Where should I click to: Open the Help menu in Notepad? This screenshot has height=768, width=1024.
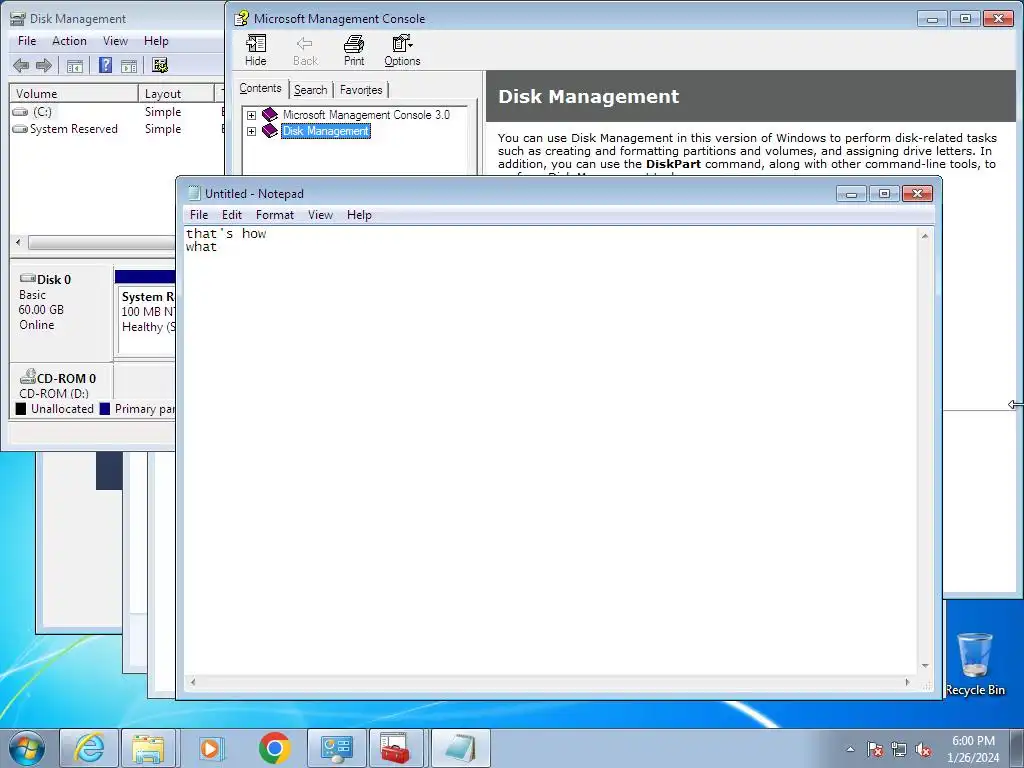359,215
